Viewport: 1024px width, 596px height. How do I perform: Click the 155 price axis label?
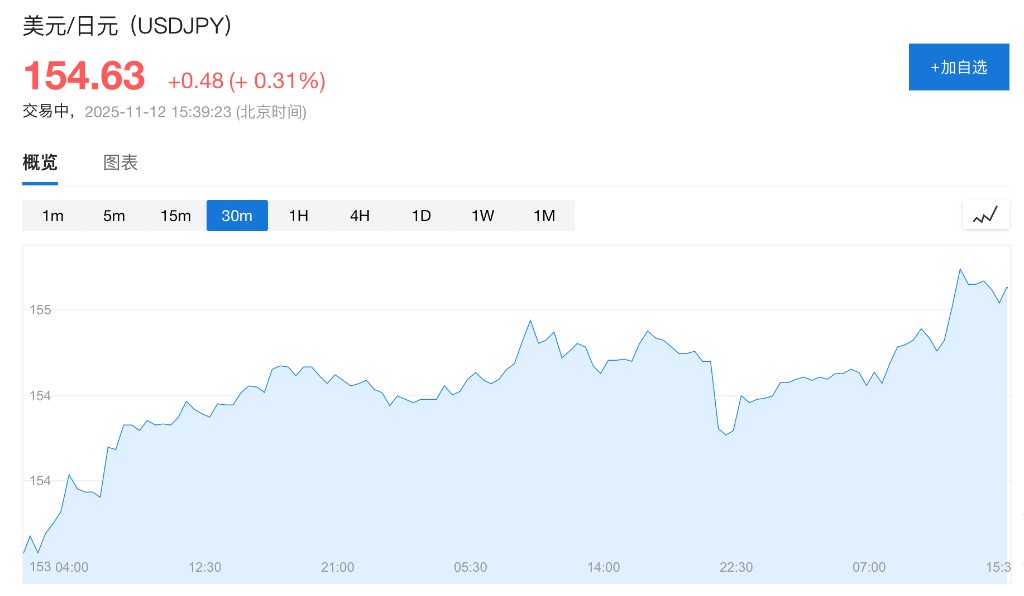[40, 310]
